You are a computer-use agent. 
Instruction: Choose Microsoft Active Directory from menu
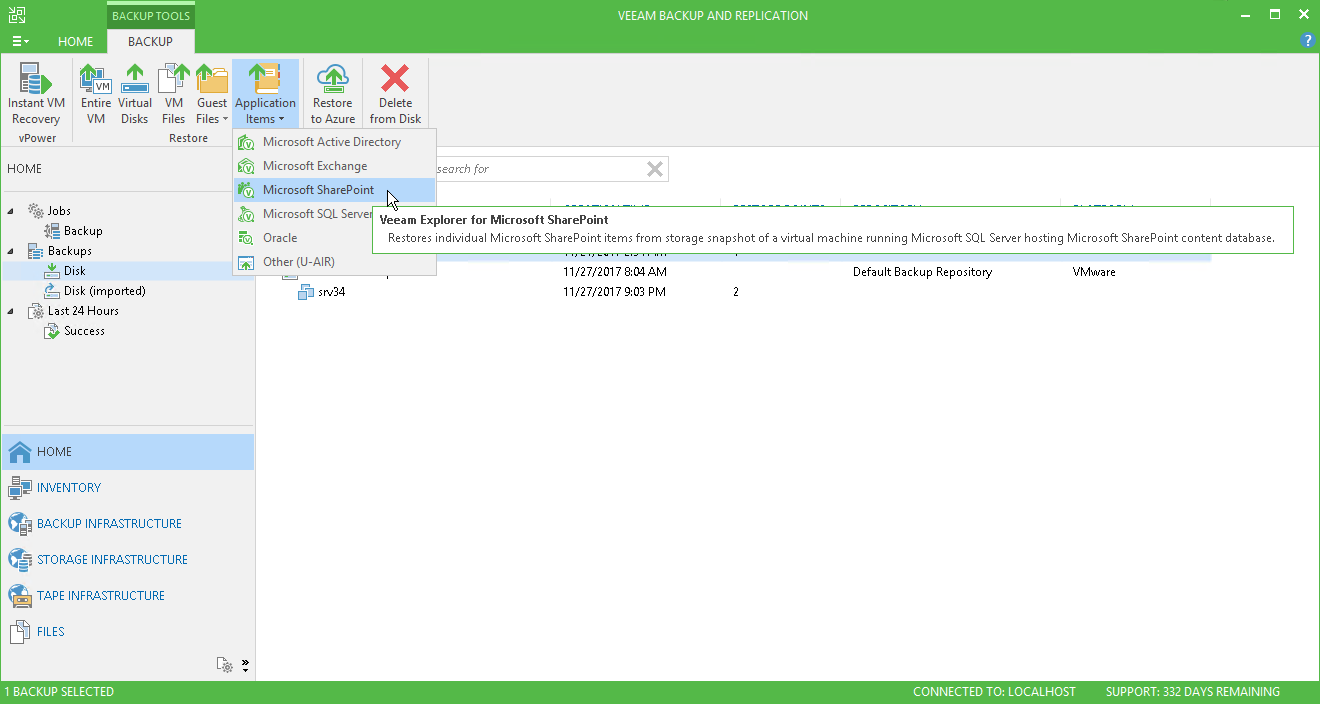(x=334, y=142)
